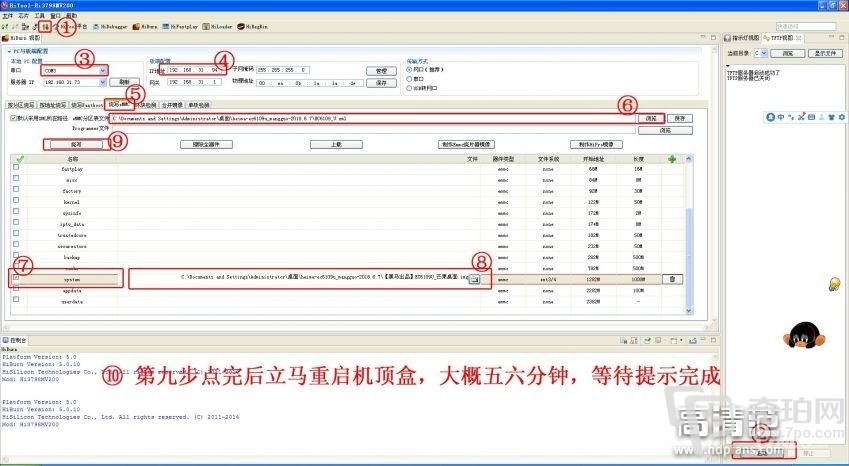Viewport: 849px width, 466px height.
Task: Click the IME keyboard icon on floating bar
Action: click(x=811, y=117)
